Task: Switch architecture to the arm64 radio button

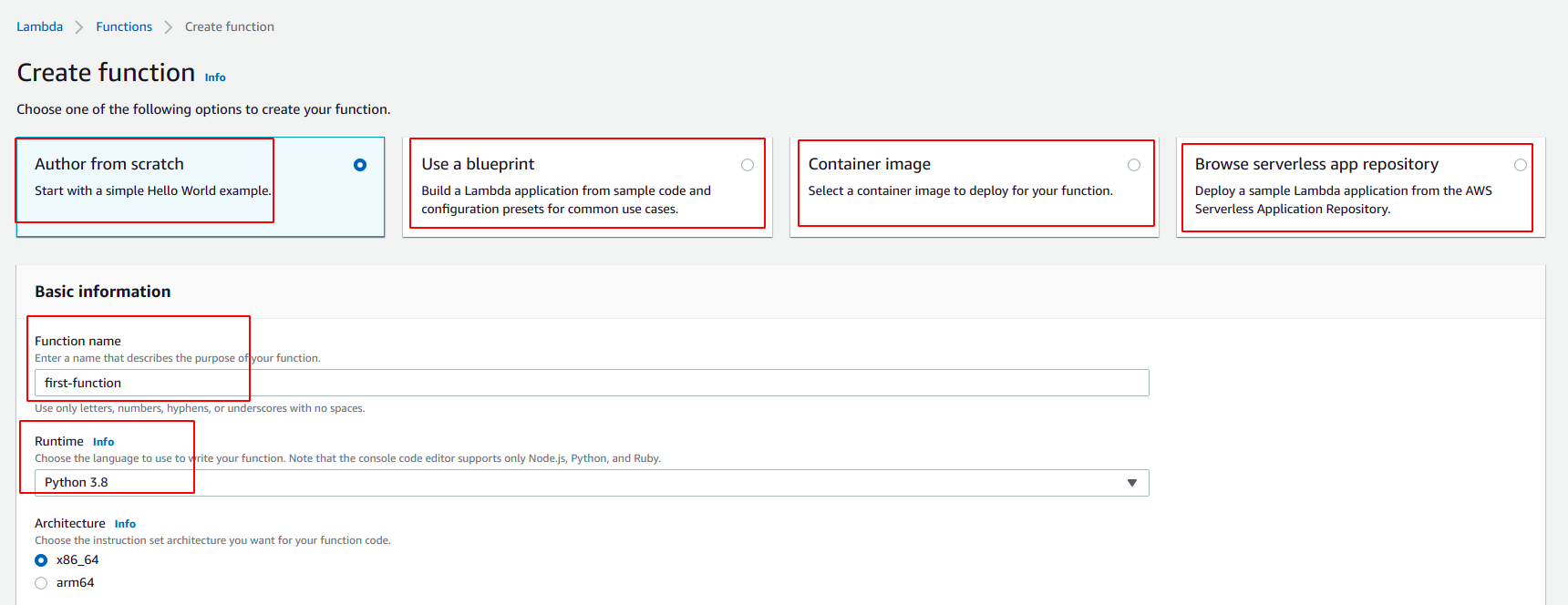Action: [41, 583]
